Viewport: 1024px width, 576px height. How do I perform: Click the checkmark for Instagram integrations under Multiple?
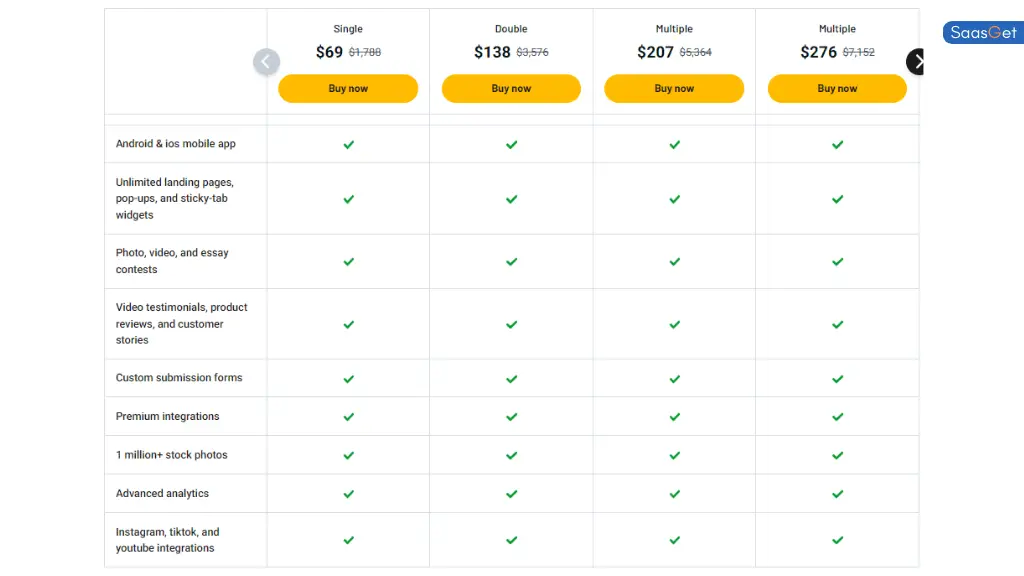tap(674, 540)
